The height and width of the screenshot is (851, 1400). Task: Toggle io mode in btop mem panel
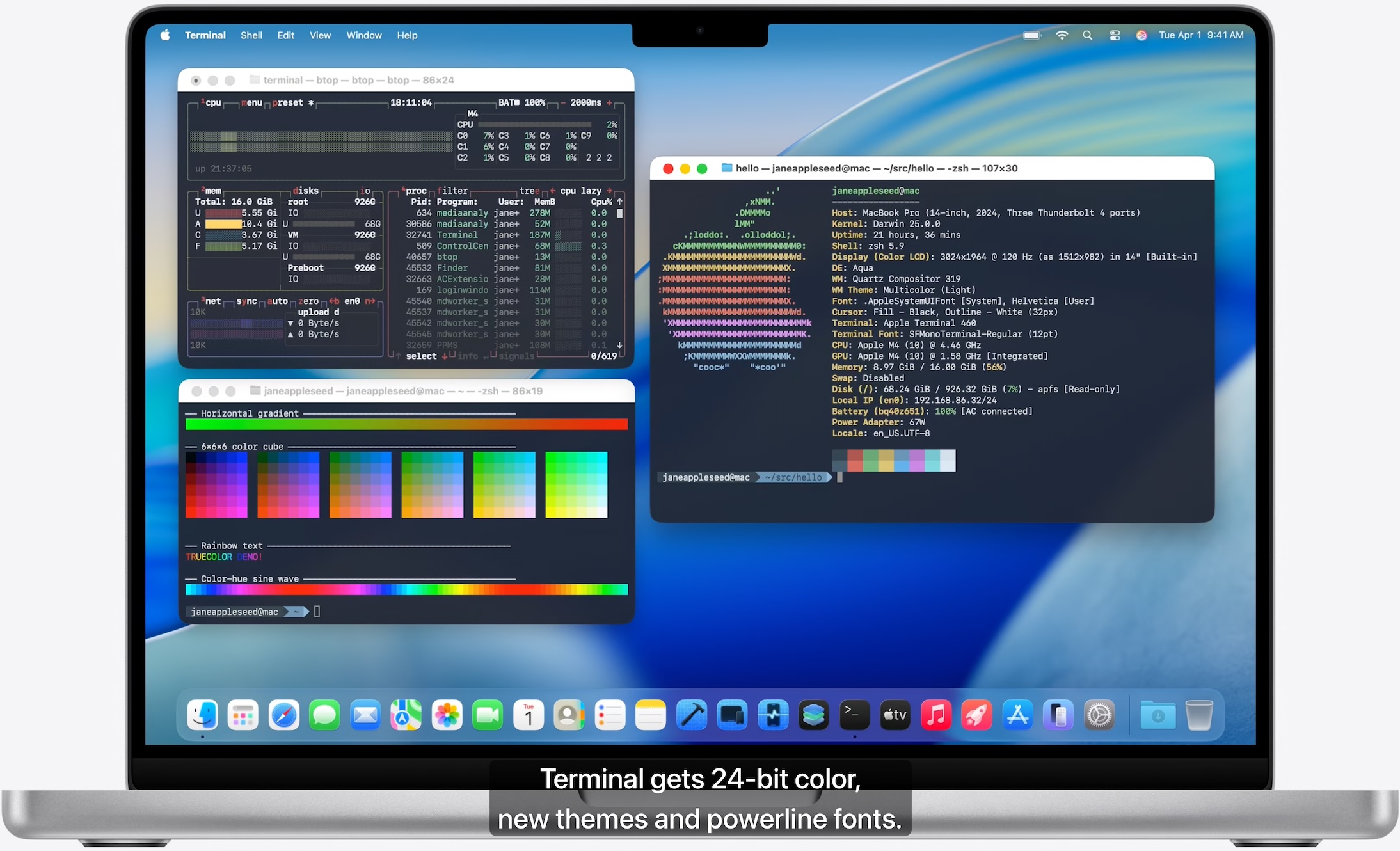click(x=365, y=191)
